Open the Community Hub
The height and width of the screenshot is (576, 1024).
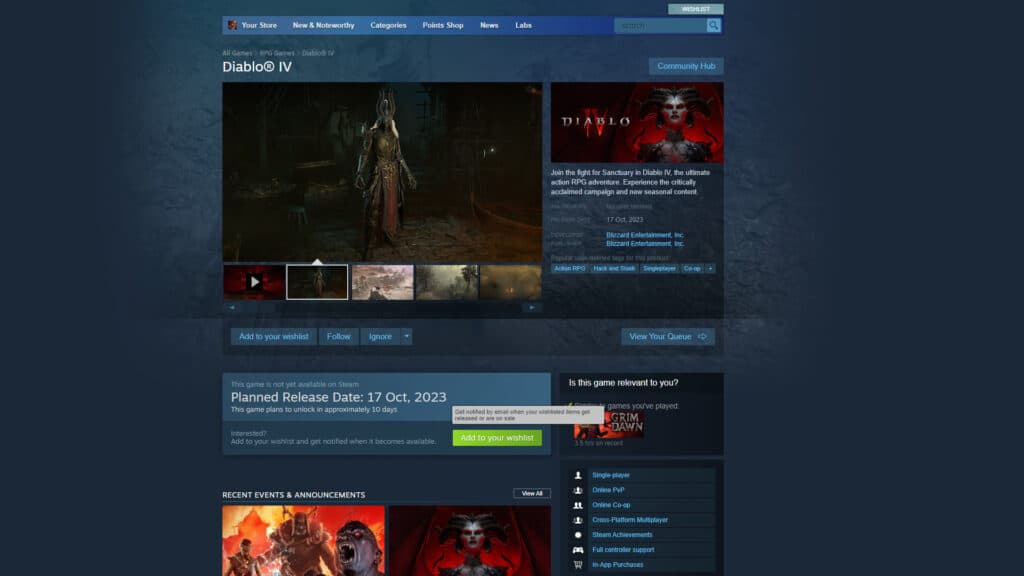click(686, 65)
